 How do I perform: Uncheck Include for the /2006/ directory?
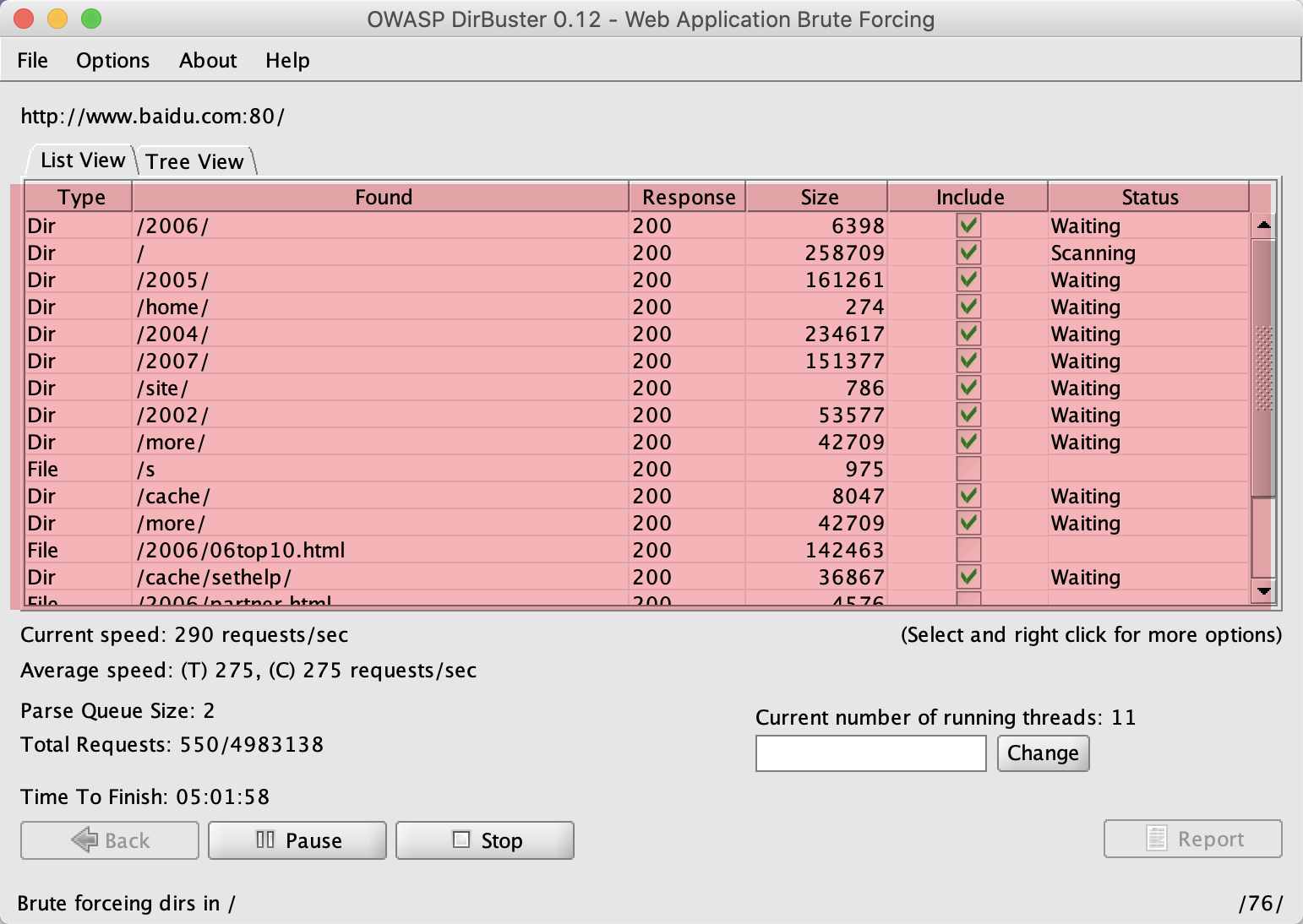click(968, 225)
